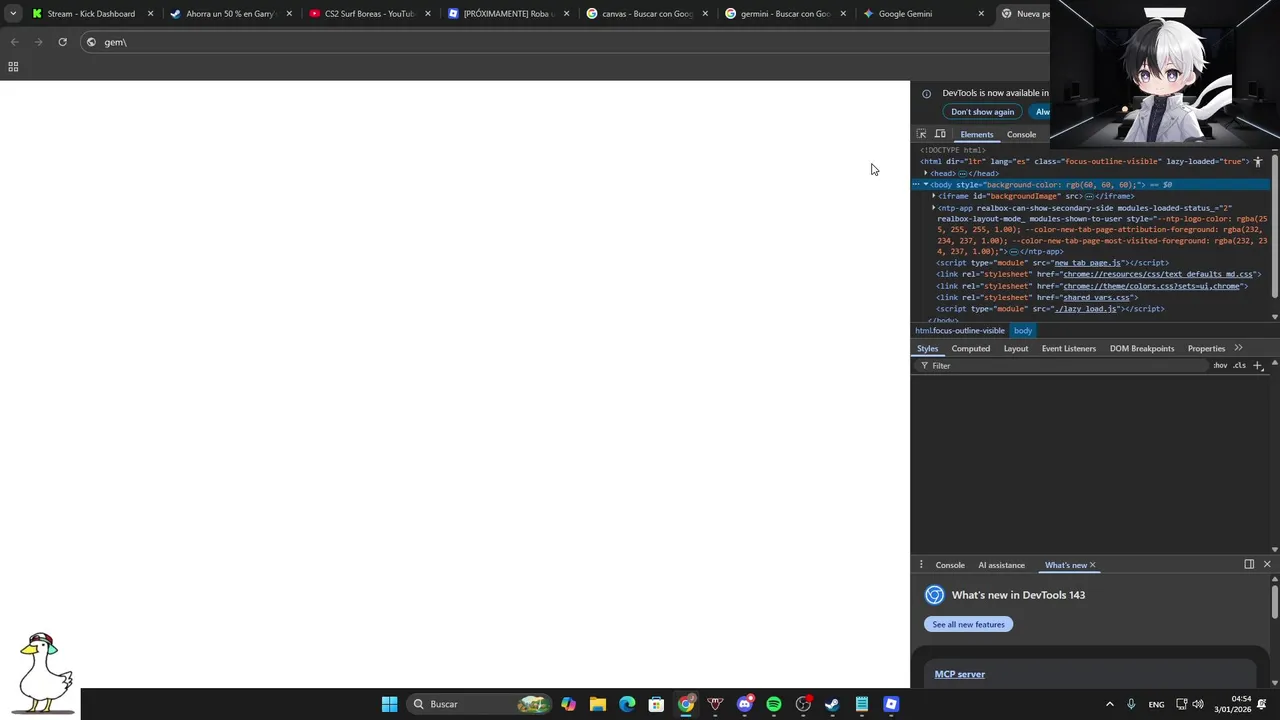Open the DOM Breakpoints tab
The width and height of the screenshot is (1280, 720).
click(1142, 348)
